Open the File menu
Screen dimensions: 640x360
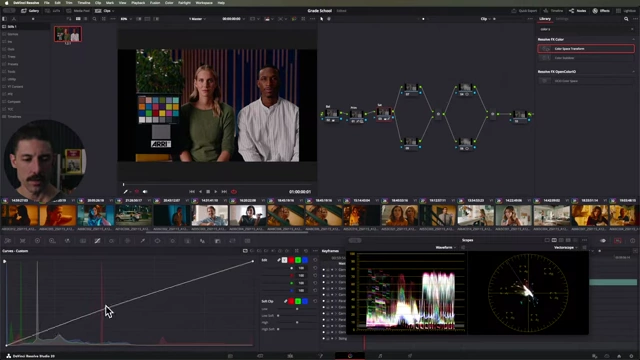[47, 3]
